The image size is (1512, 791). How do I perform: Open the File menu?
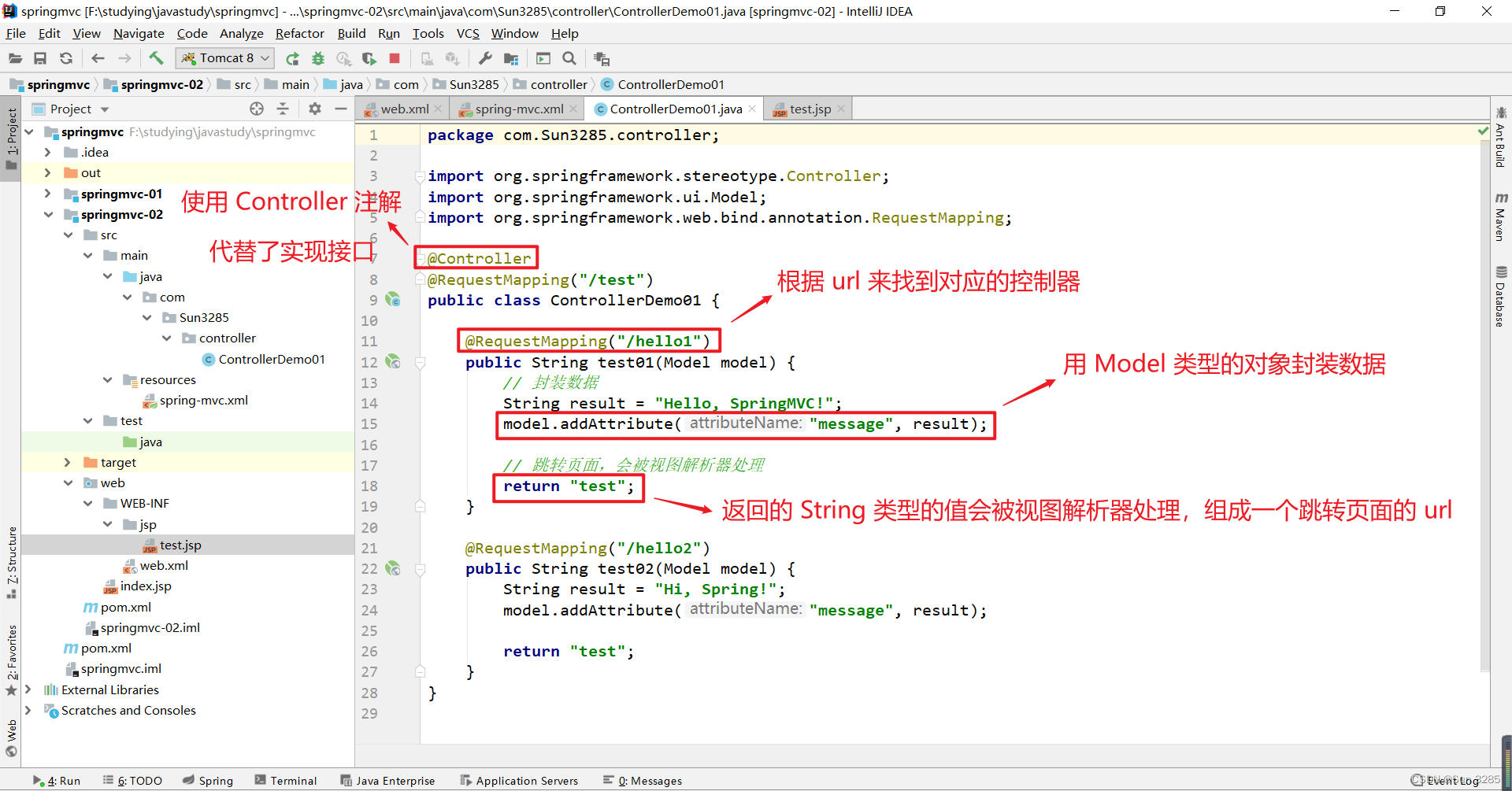(x=16, y=33)
